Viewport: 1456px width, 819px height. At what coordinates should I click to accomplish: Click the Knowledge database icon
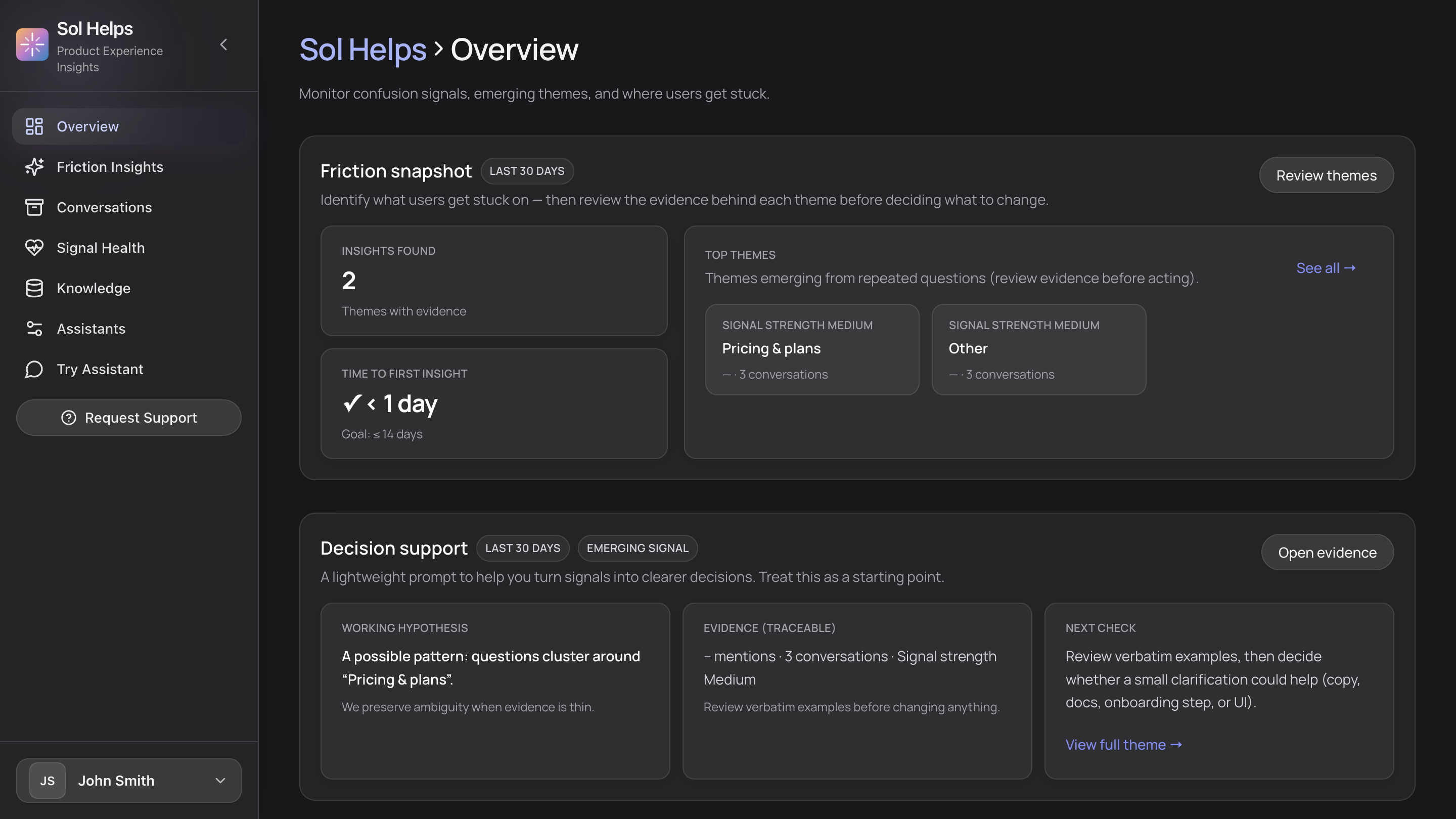34,288
